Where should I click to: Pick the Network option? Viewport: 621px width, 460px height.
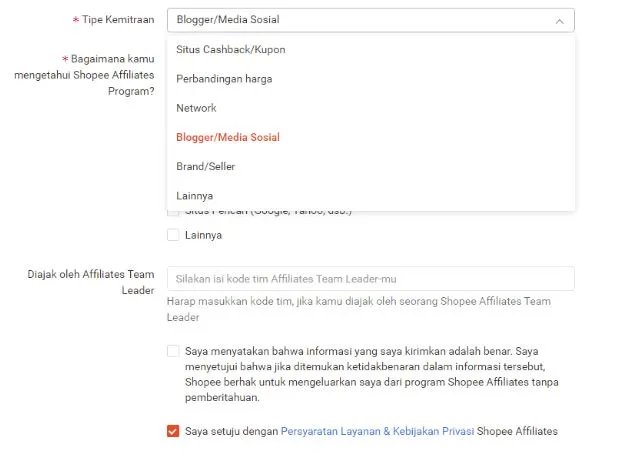[370, 108]
